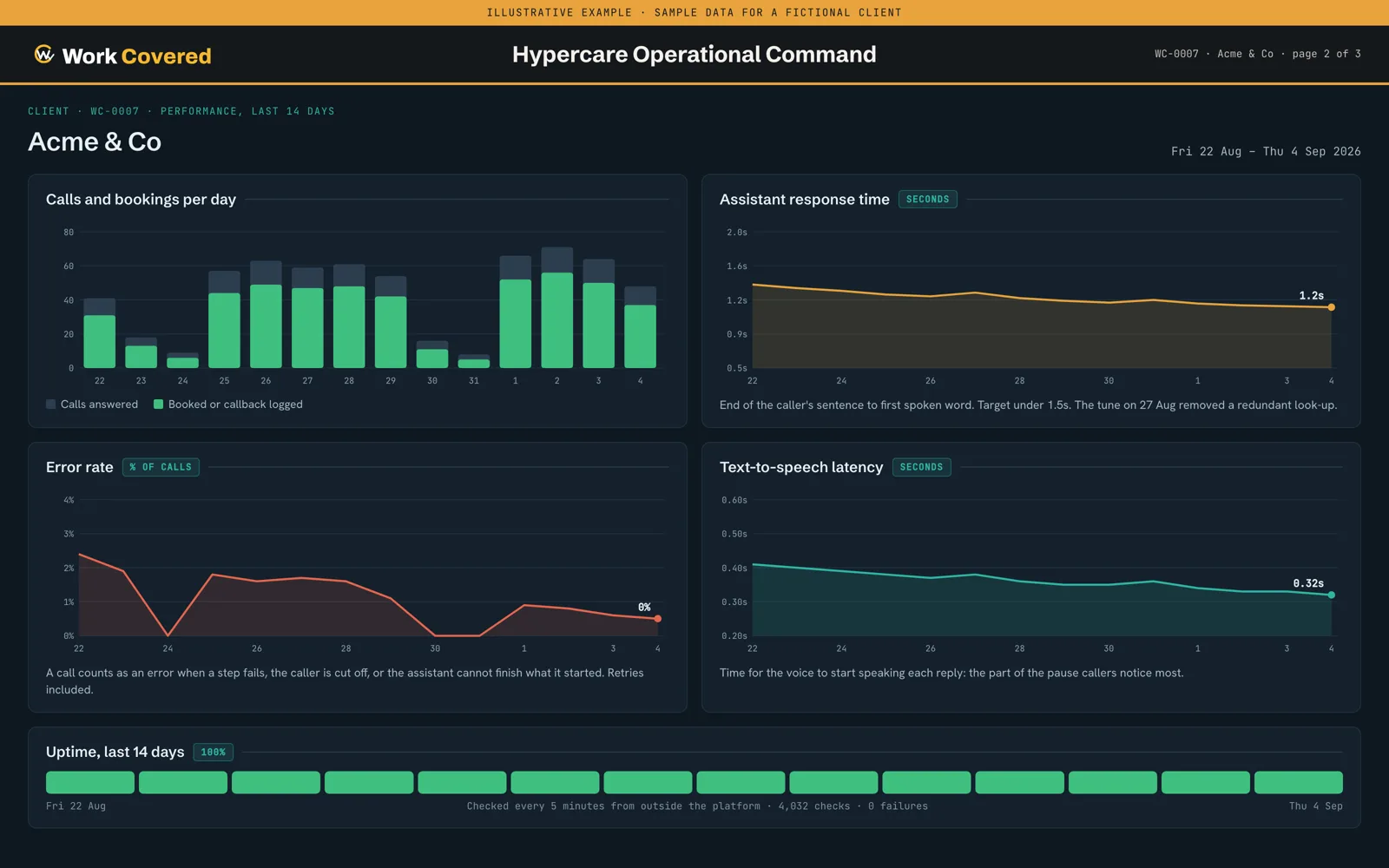Click the SECONDS badge beside Assistant response time

927,199
